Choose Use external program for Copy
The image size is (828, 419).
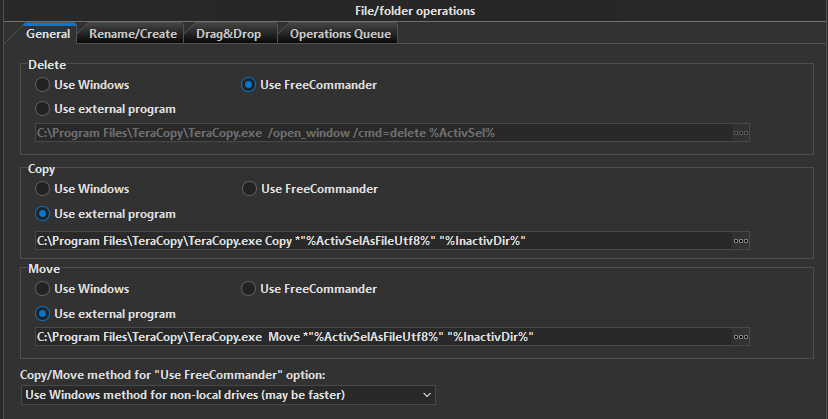pyautogui.click(x=43, y=214)
